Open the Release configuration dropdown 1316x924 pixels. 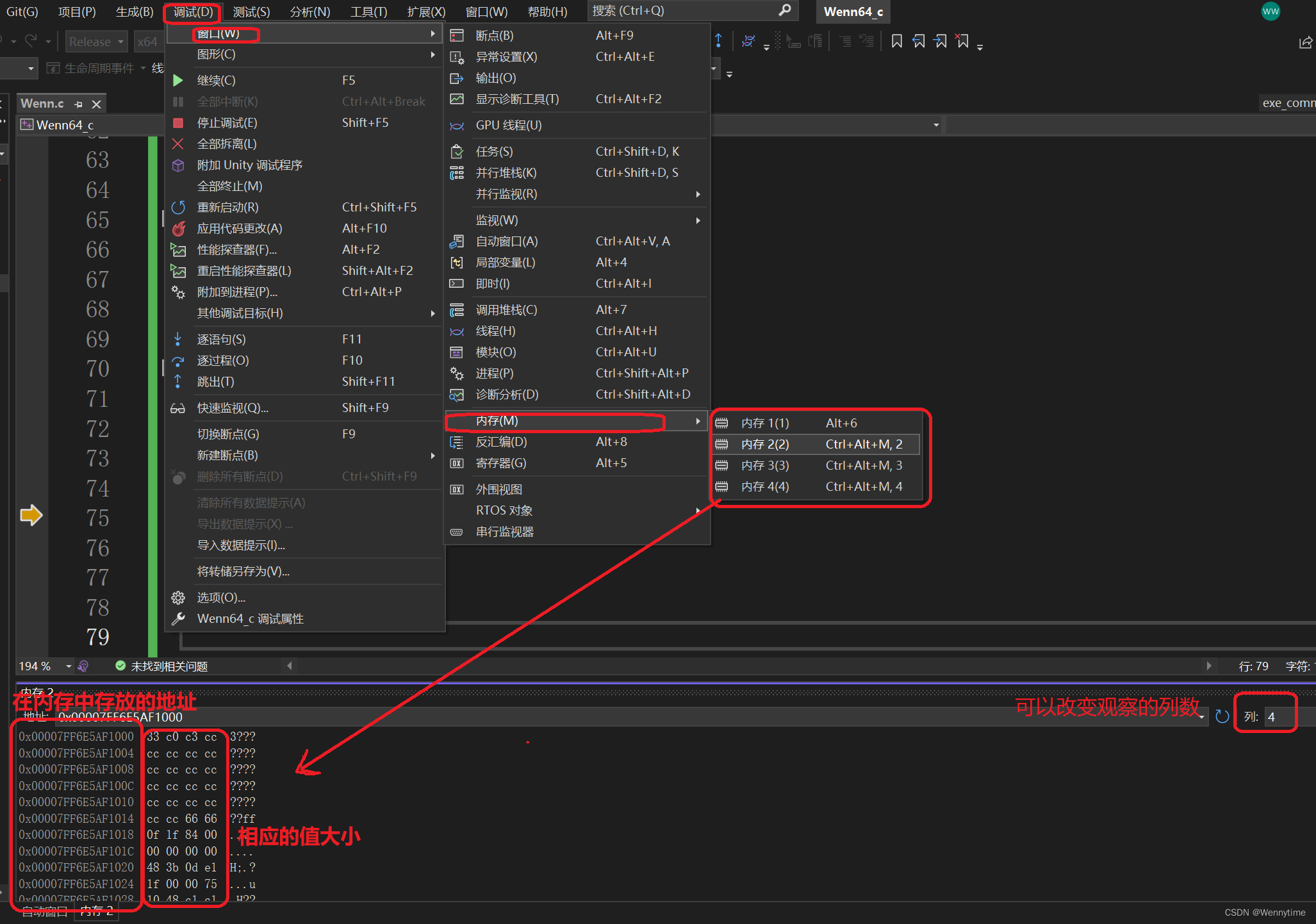pyautogui.click(x=96, y=42)
